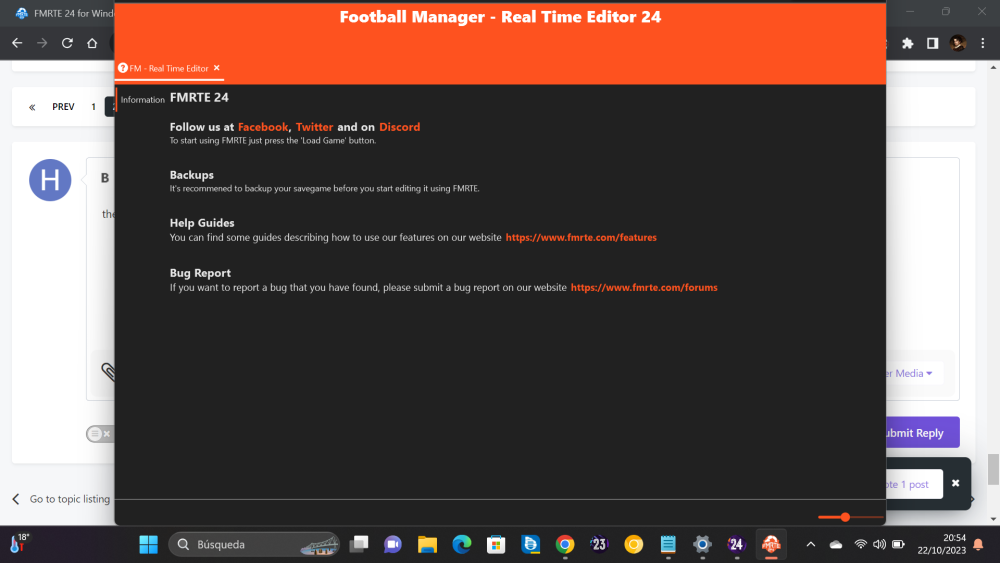Open Teams Chat from taskbar
1000x563 pixels.
(x=393, y=545)
